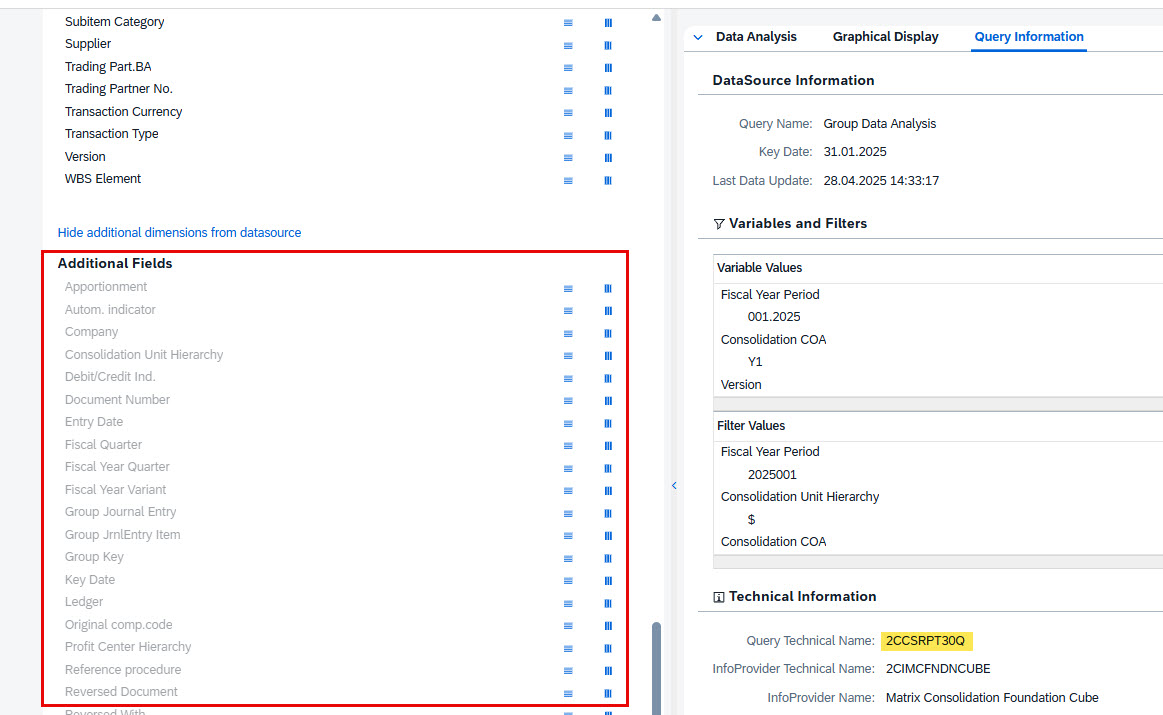Collapse the dimensions side panel arrow

674,486
